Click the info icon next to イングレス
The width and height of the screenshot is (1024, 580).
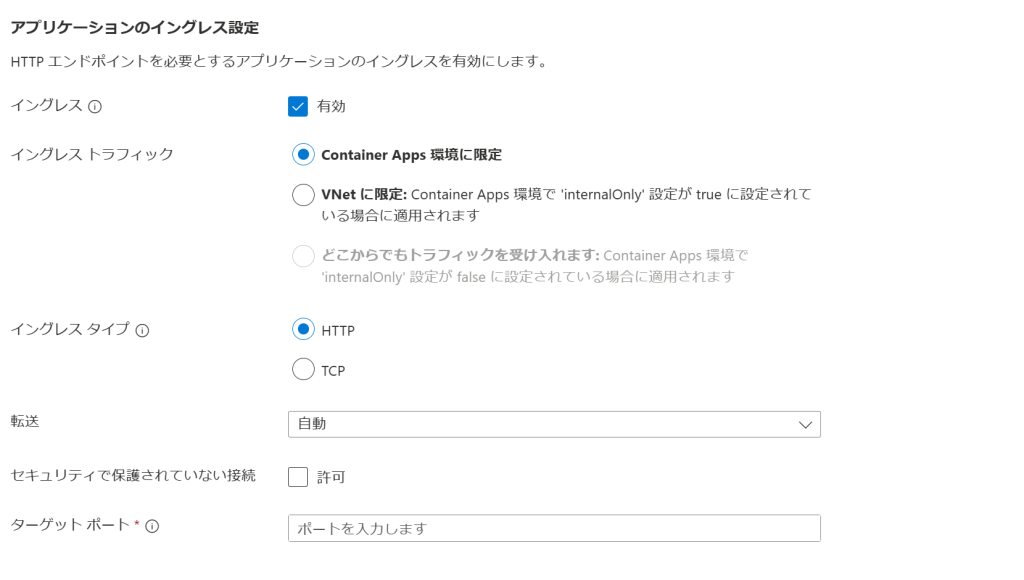[95, 106]
